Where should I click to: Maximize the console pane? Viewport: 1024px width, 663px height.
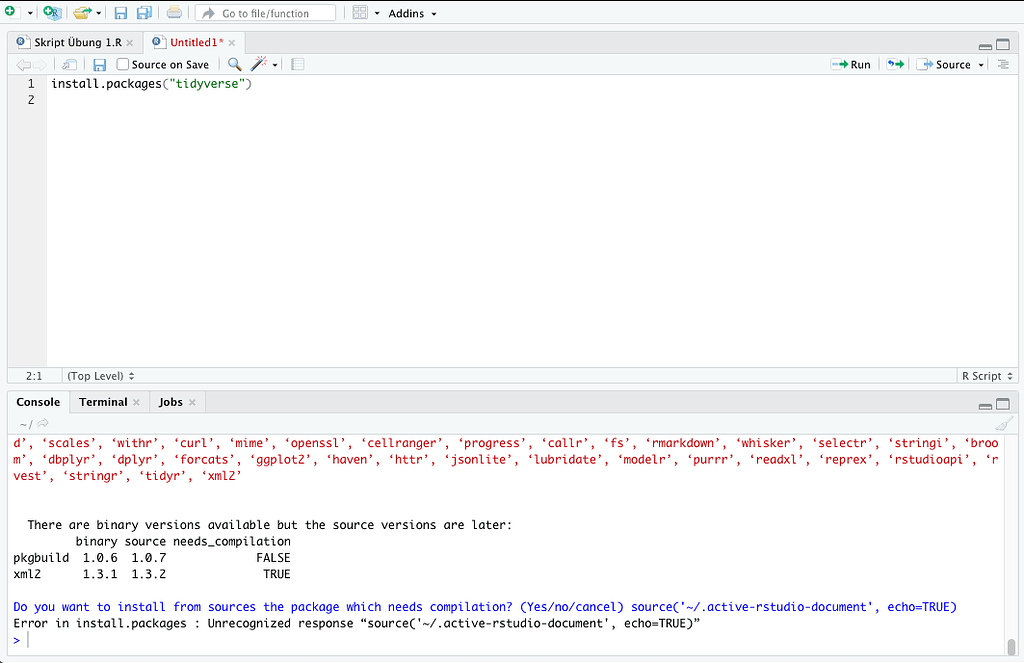1003,404
